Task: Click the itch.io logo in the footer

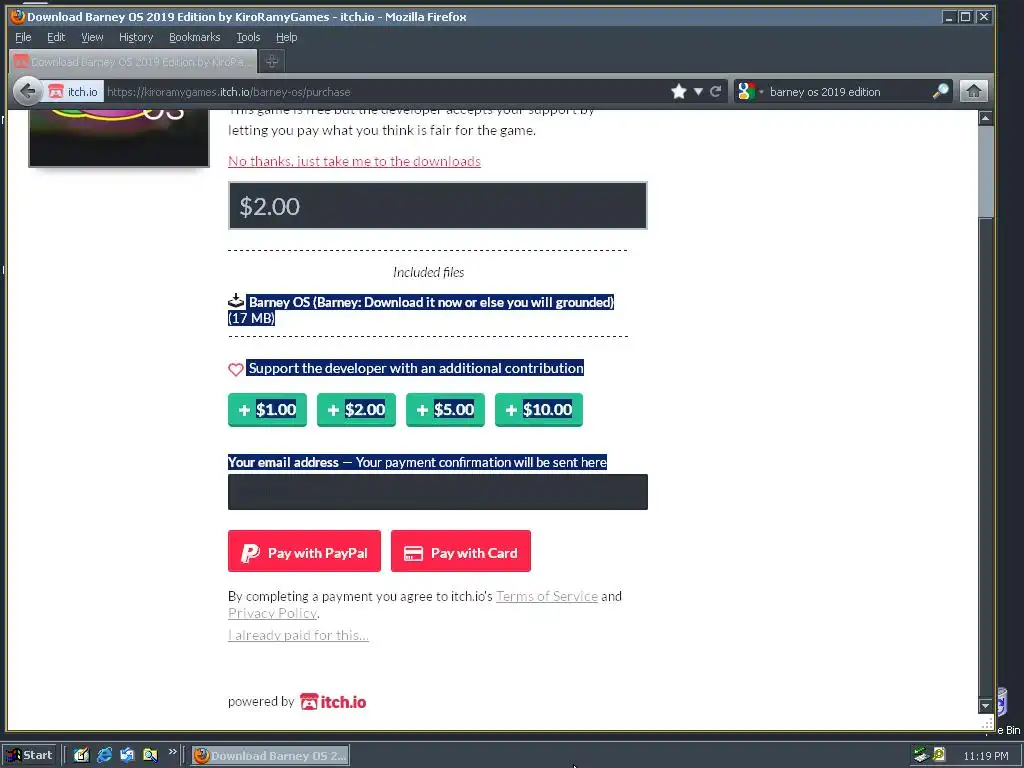Action: (x=333, y=702)
